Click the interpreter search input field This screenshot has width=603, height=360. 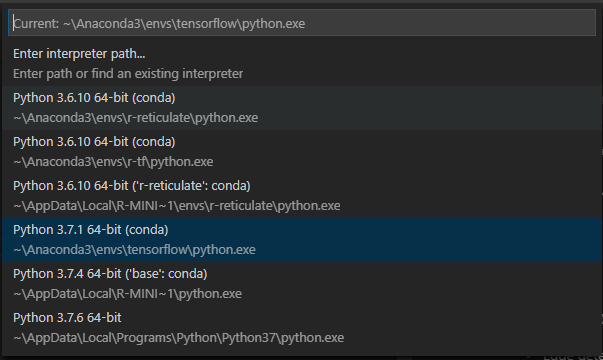(302, 23)
